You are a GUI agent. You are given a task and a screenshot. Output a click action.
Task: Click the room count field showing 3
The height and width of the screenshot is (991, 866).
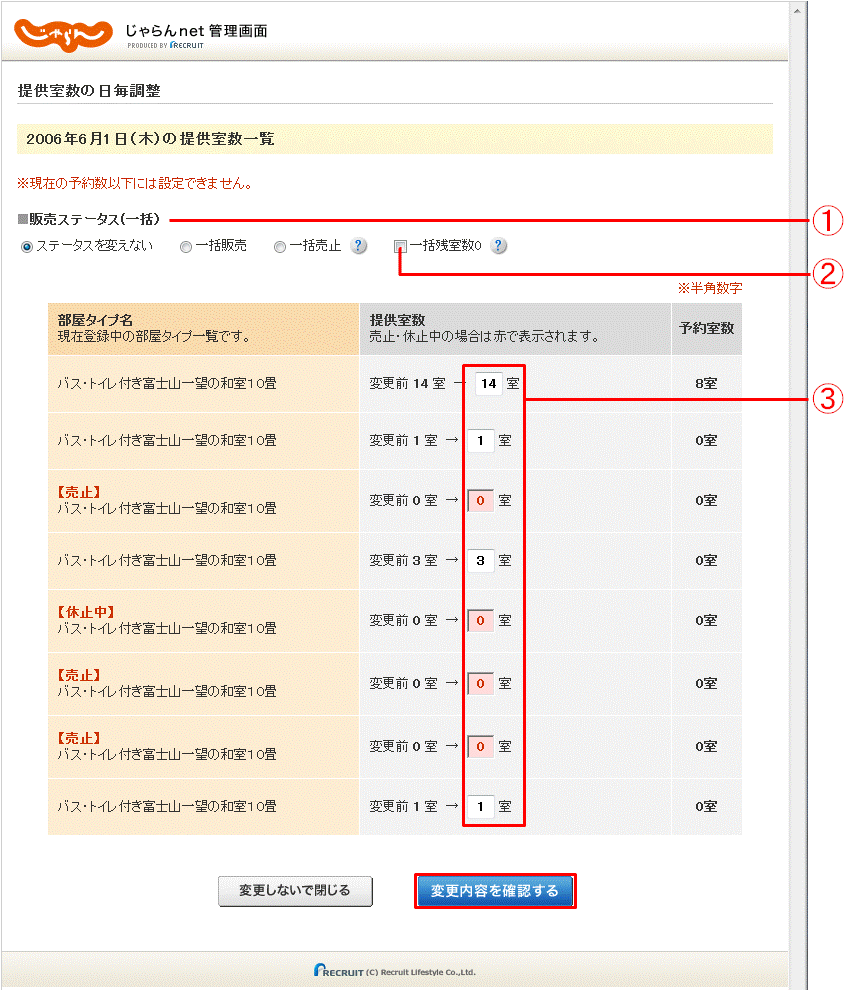480,561
